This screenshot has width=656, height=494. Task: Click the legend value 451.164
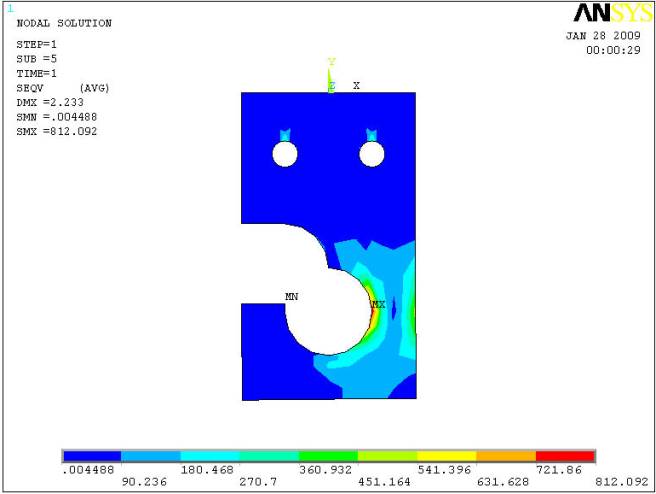[384, 482]
